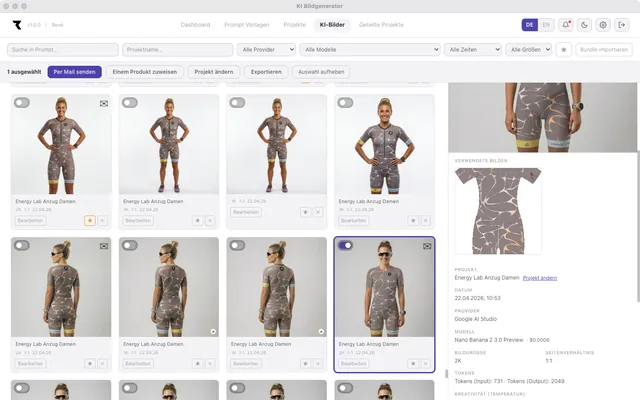Go to the Dashboard tab
Screen dimensions: 640x400
click(195, 25)
